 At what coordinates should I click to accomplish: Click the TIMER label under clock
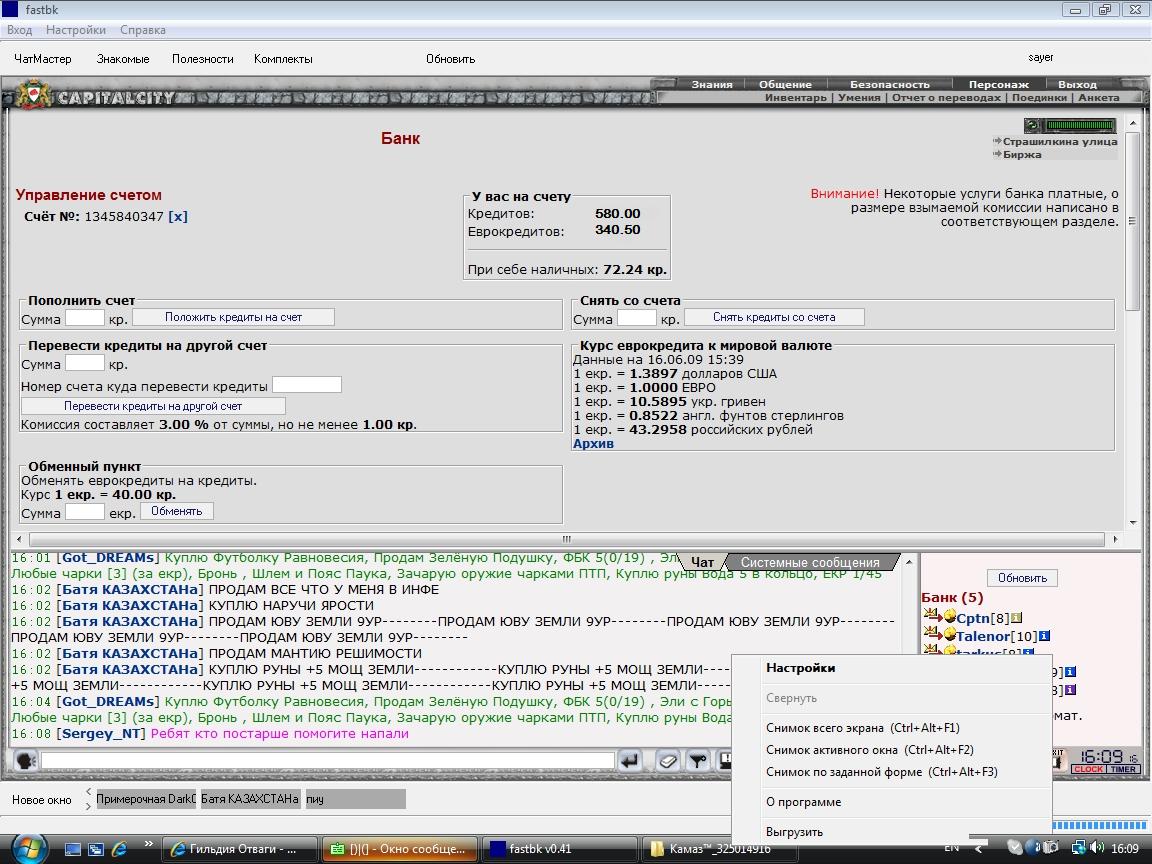click(x=1123, y=769)
